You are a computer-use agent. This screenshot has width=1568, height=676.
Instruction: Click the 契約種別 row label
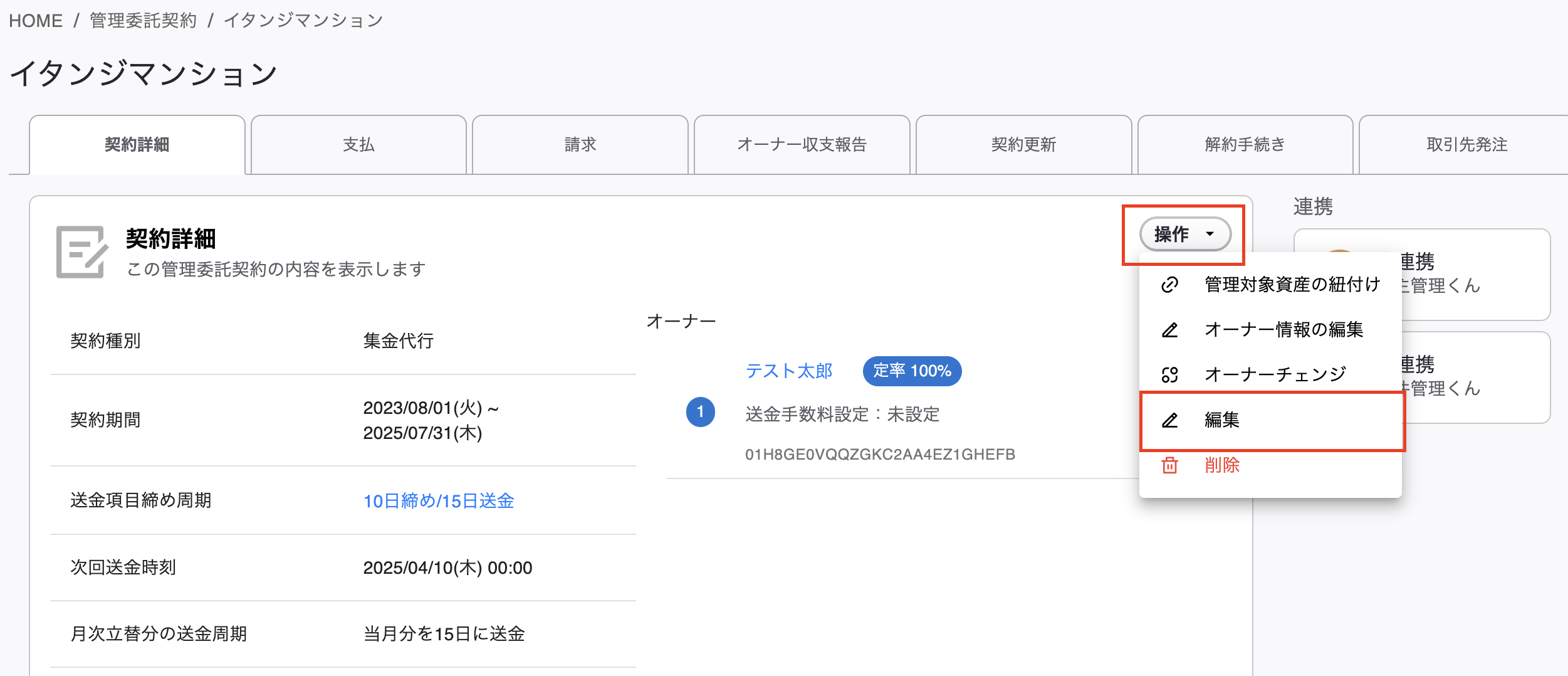click(105, 341)
